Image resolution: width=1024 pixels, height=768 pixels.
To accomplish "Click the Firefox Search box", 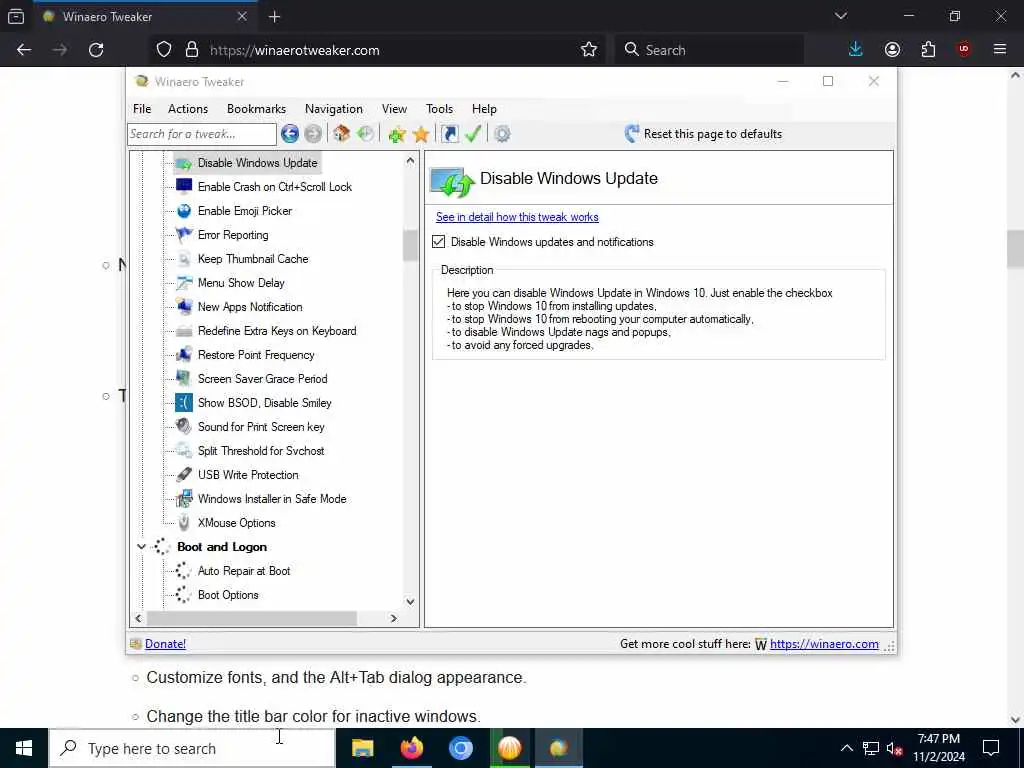I will point(709,50).
